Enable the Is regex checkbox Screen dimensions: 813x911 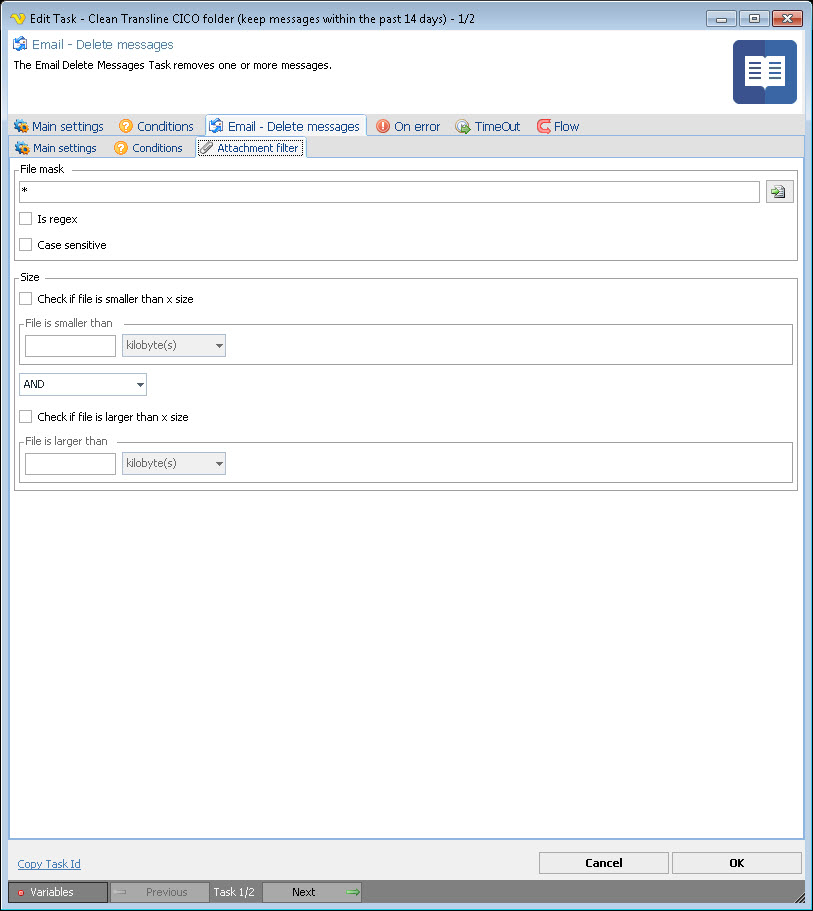[x=26, y=219]
